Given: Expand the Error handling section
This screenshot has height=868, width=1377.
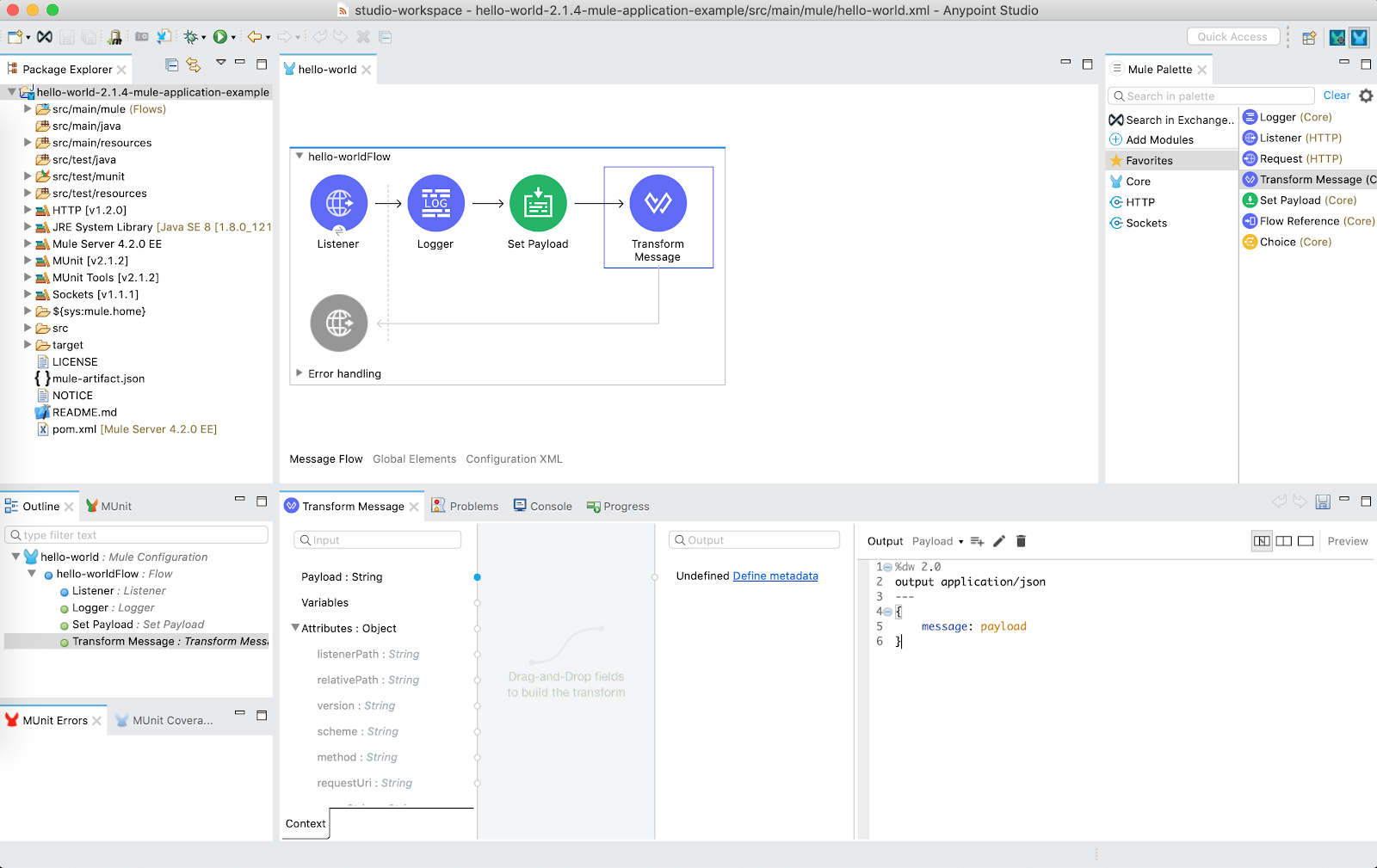Looking at the screenshot, I should [x=299, y=373].
